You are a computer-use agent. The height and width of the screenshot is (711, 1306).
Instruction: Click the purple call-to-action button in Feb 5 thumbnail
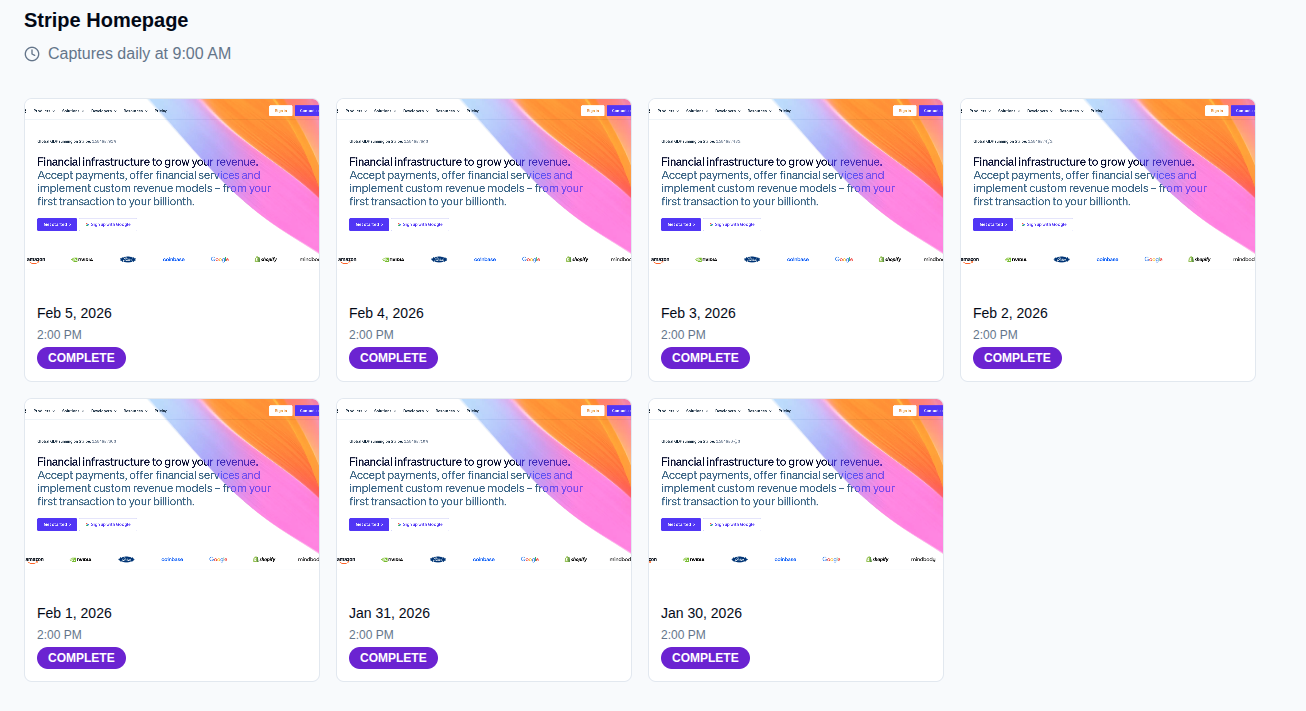(57, 224)
